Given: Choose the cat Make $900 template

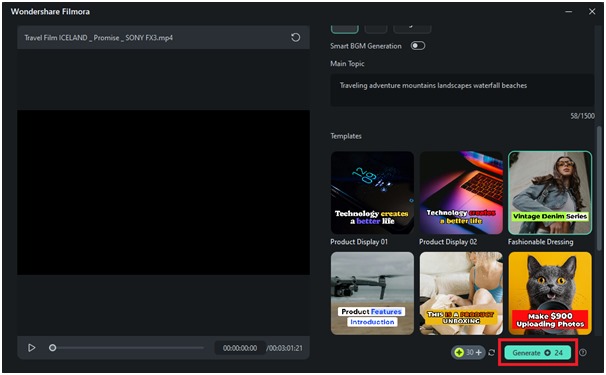Looking at the screenshot, I should click(x=550, y=293).
